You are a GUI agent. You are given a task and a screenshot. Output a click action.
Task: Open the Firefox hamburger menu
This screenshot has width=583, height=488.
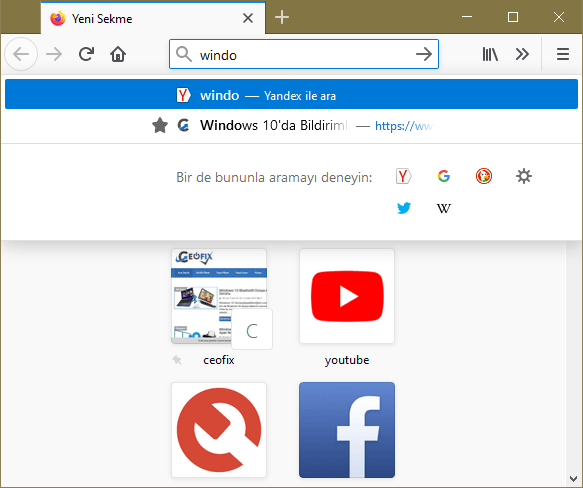pyautogui.click(x=563, y=54)
